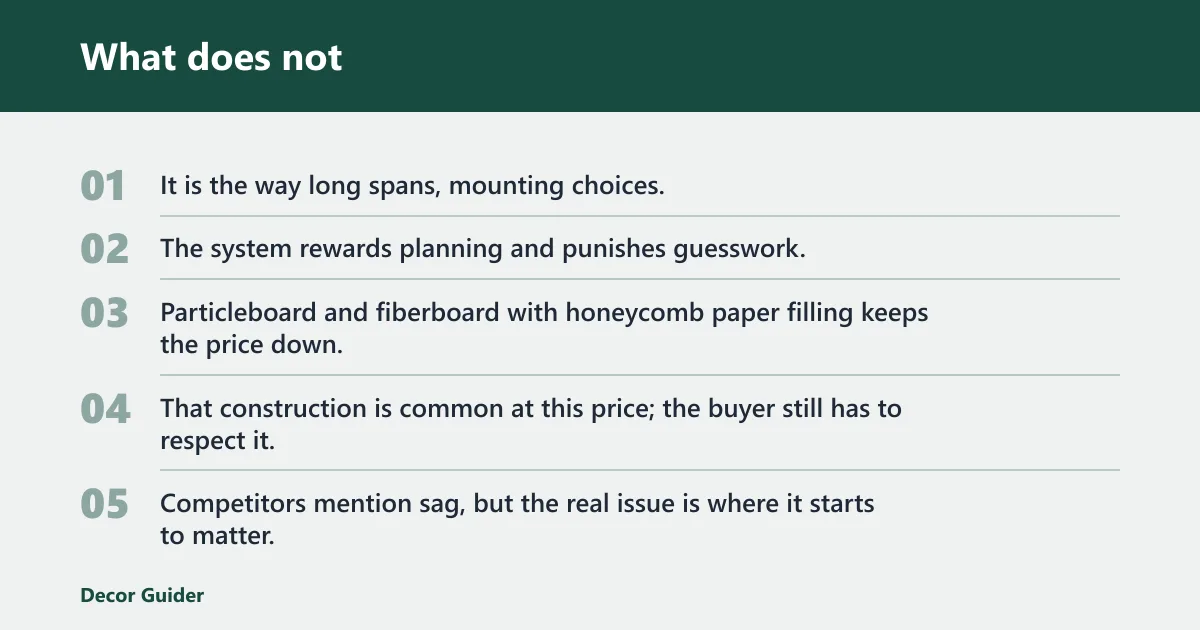Click the 'long spans, mounting choices' sentence

[x=412, y=186]
